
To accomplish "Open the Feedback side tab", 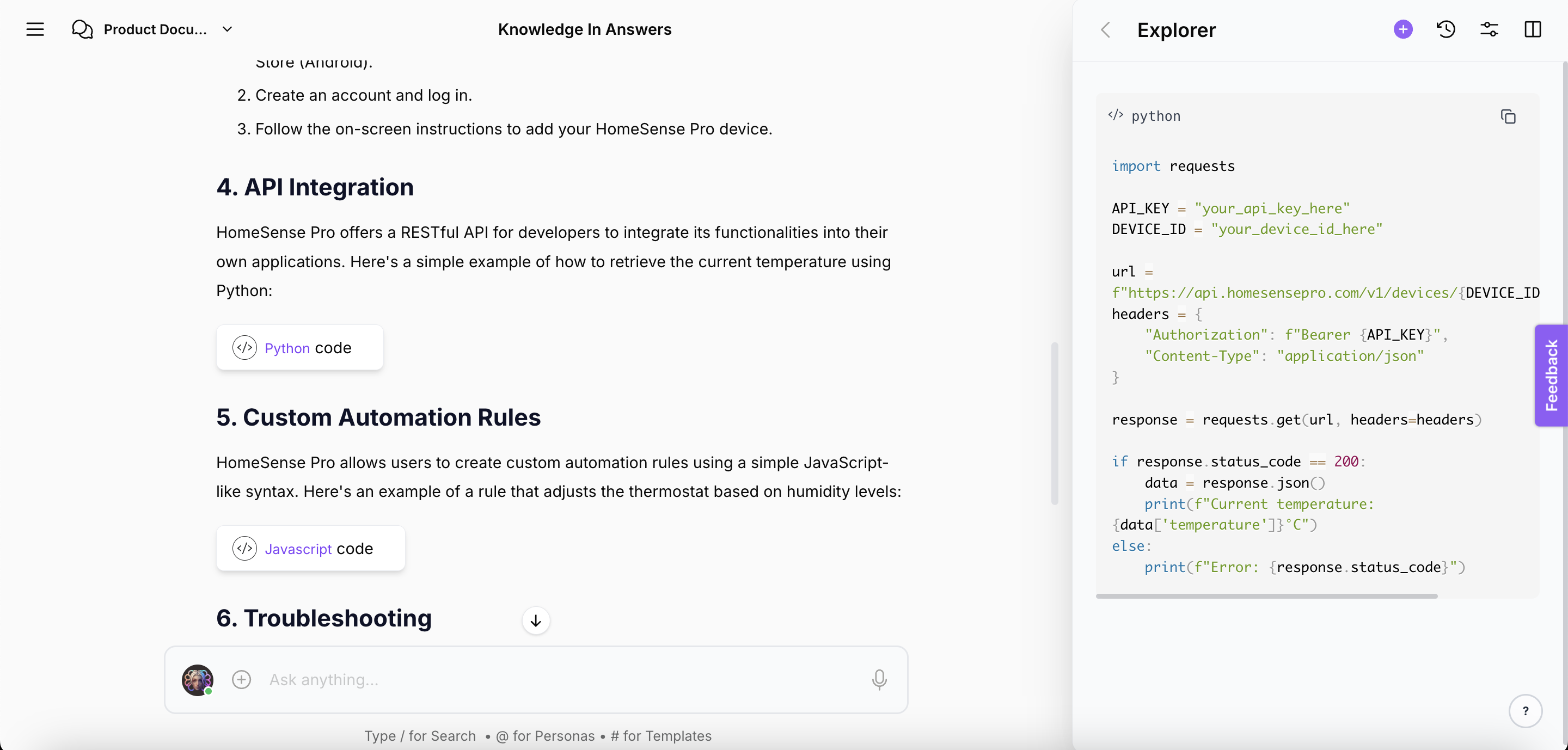I will pyautogui.click(x=1551, y=376).
